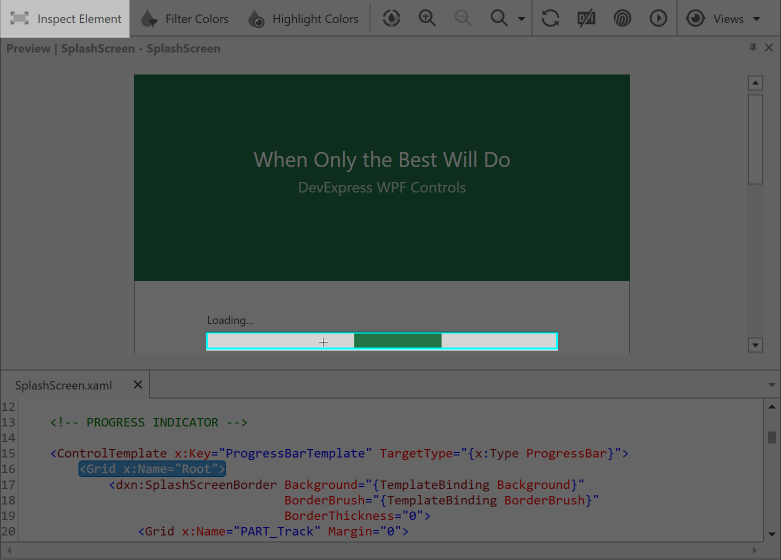Switch to the SplashScreen.xaml tab
The image size is (781, 560).
[x=63, y=385]
